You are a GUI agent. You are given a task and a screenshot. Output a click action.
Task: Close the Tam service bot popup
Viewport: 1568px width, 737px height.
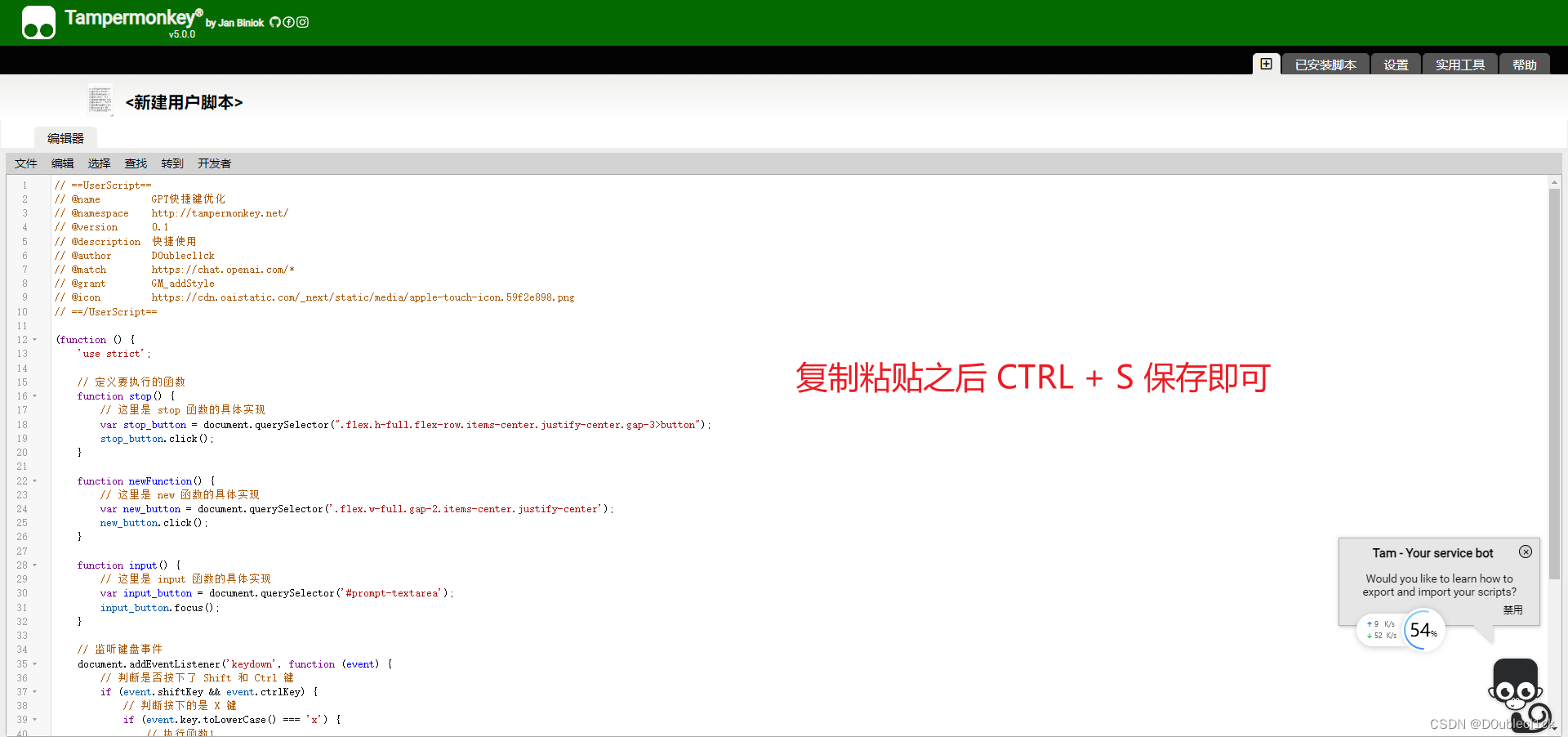tap(1526, 552)
